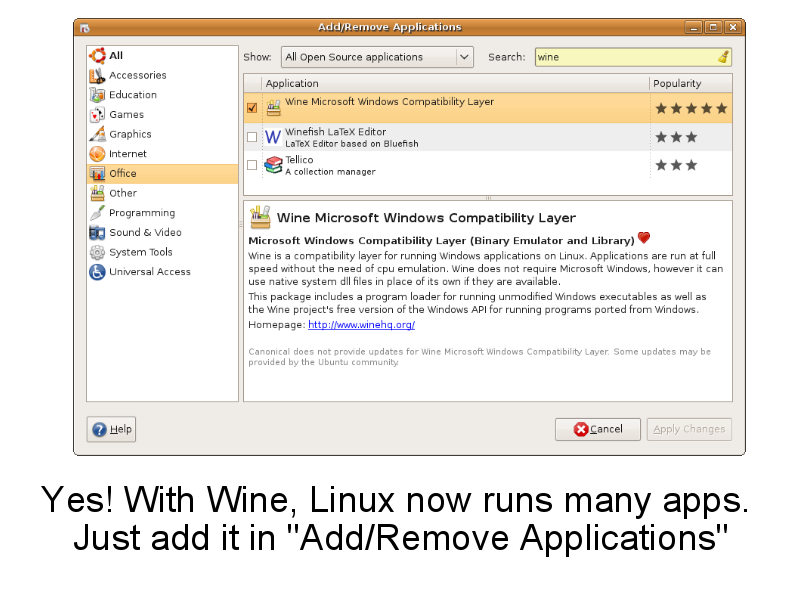Image resolution: width=800 pixels, height=600 pixels.
Task: Select the All category label
Action: pos(116,56)
